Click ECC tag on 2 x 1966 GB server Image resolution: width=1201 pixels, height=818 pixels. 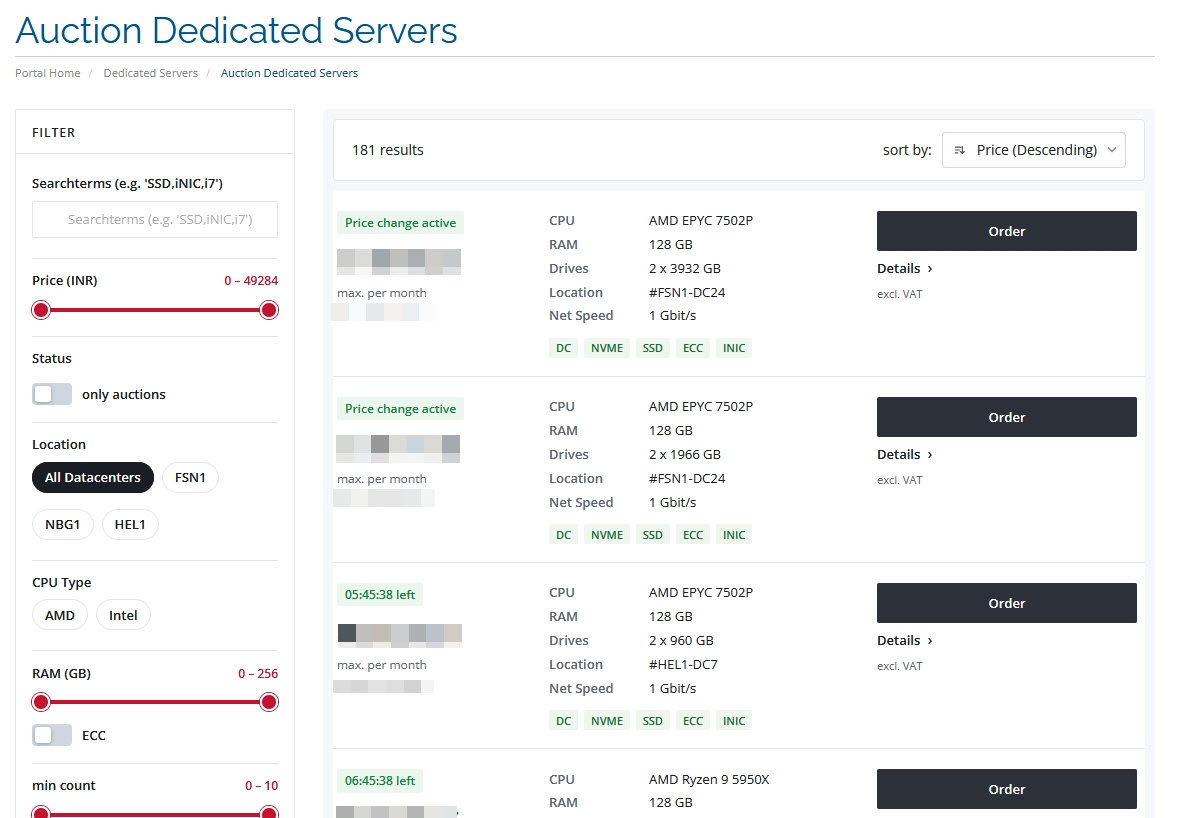pos(693,534)
